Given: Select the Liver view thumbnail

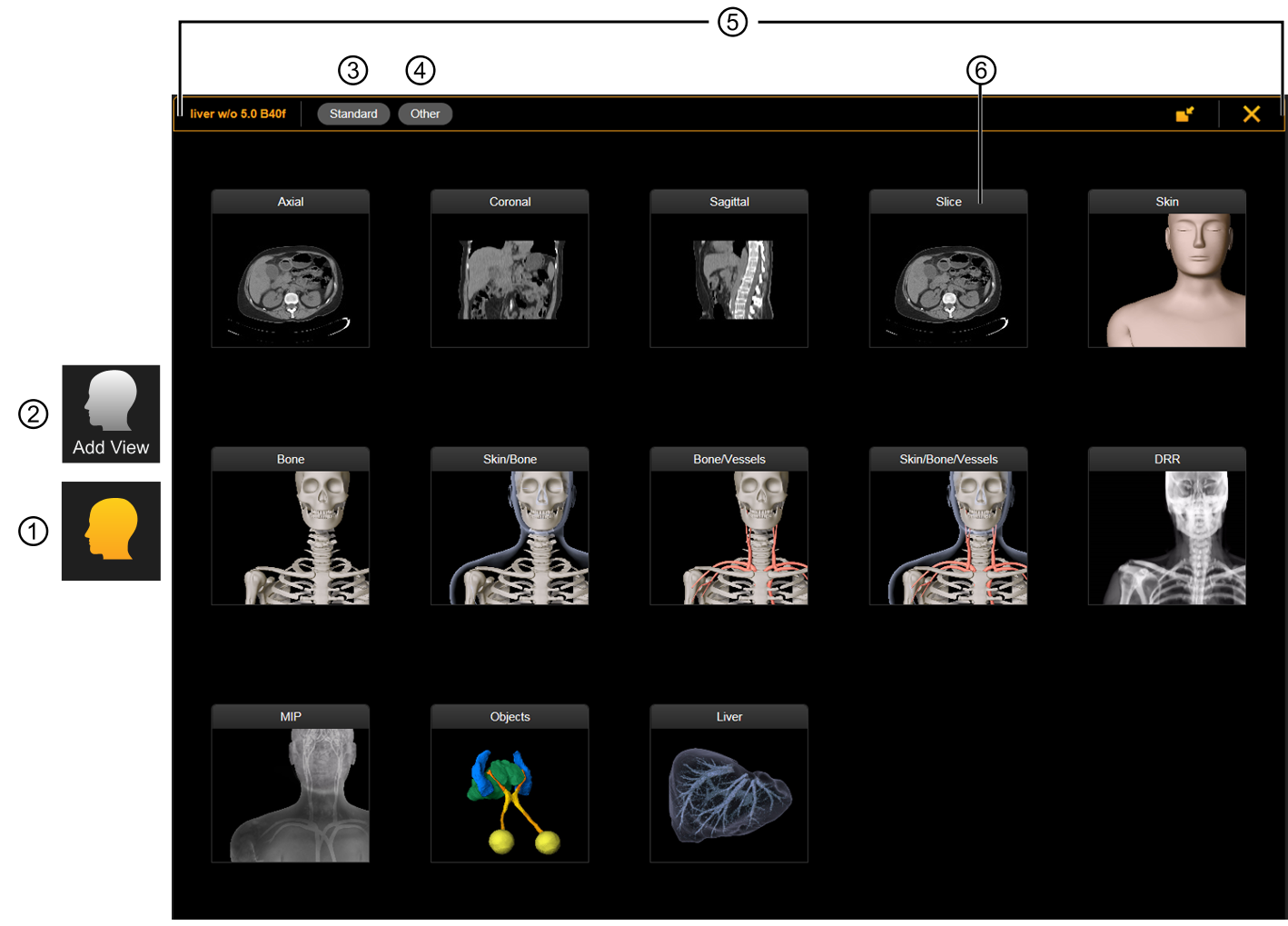Looking at the screenshot, I should [x=729, y=783].
